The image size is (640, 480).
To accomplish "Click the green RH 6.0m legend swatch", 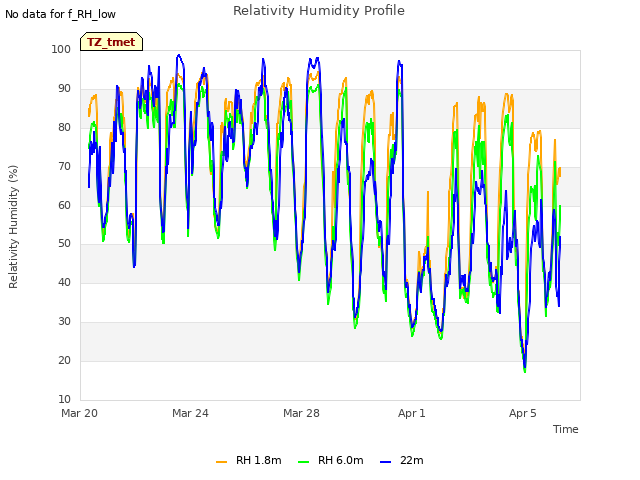I will click(x=304, y=461).
